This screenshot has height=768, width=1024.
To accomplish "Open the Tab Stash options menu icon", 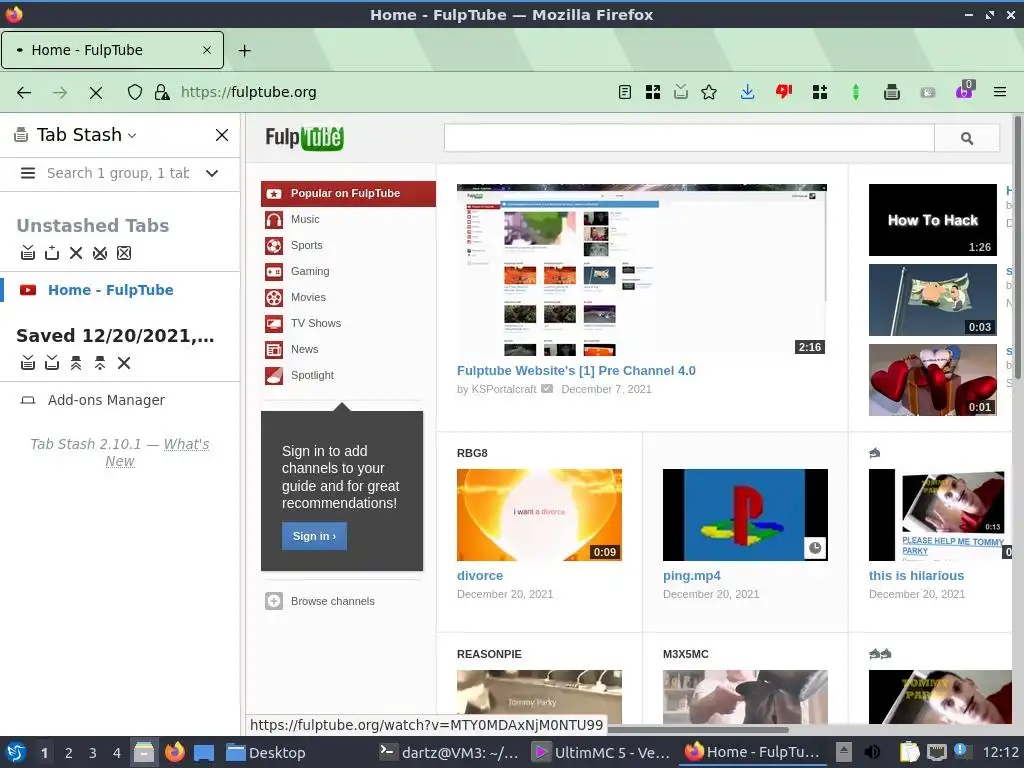I will pos(27,173).
